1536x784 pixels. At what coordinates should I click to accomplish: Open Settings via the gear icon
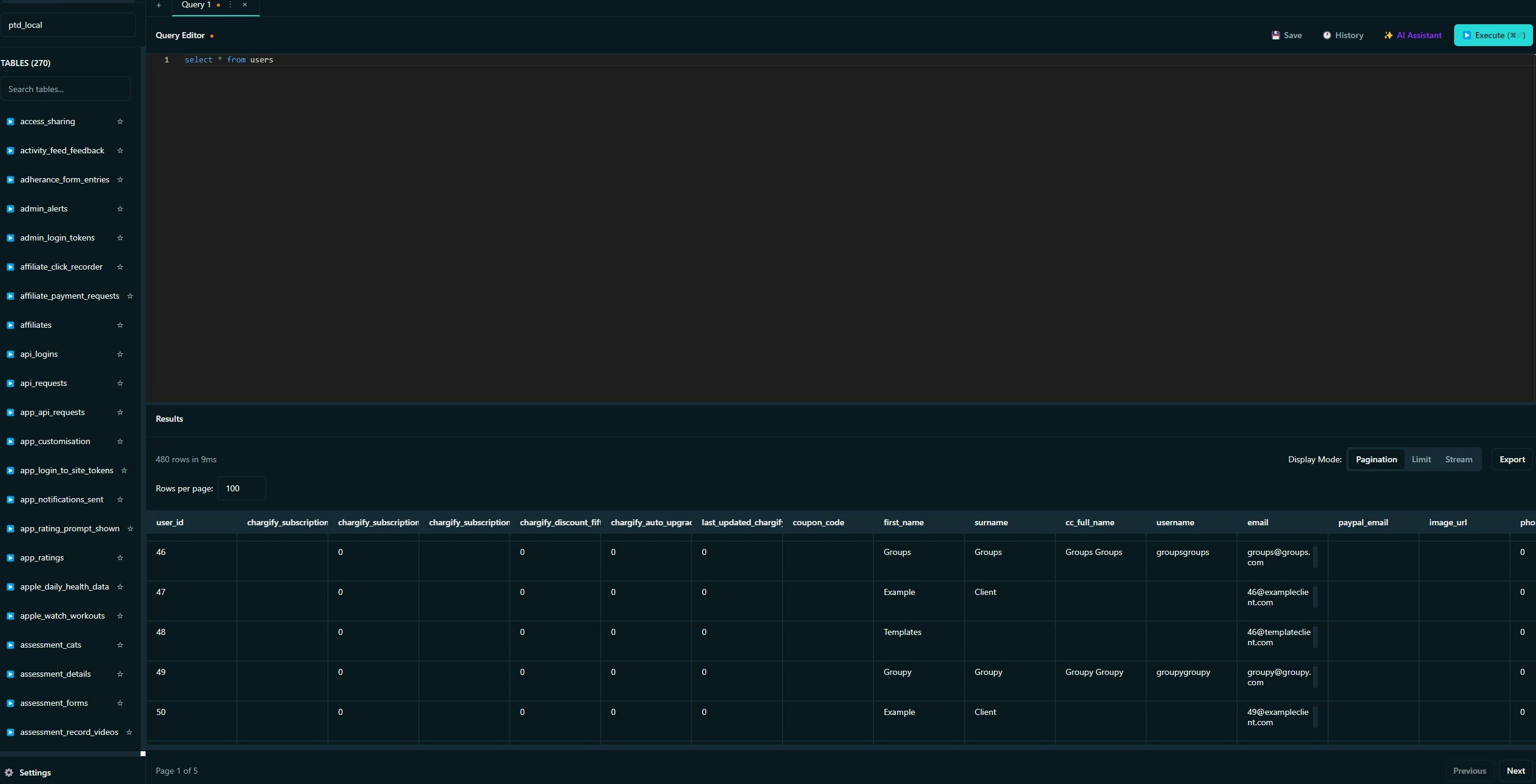pos(10,772)
